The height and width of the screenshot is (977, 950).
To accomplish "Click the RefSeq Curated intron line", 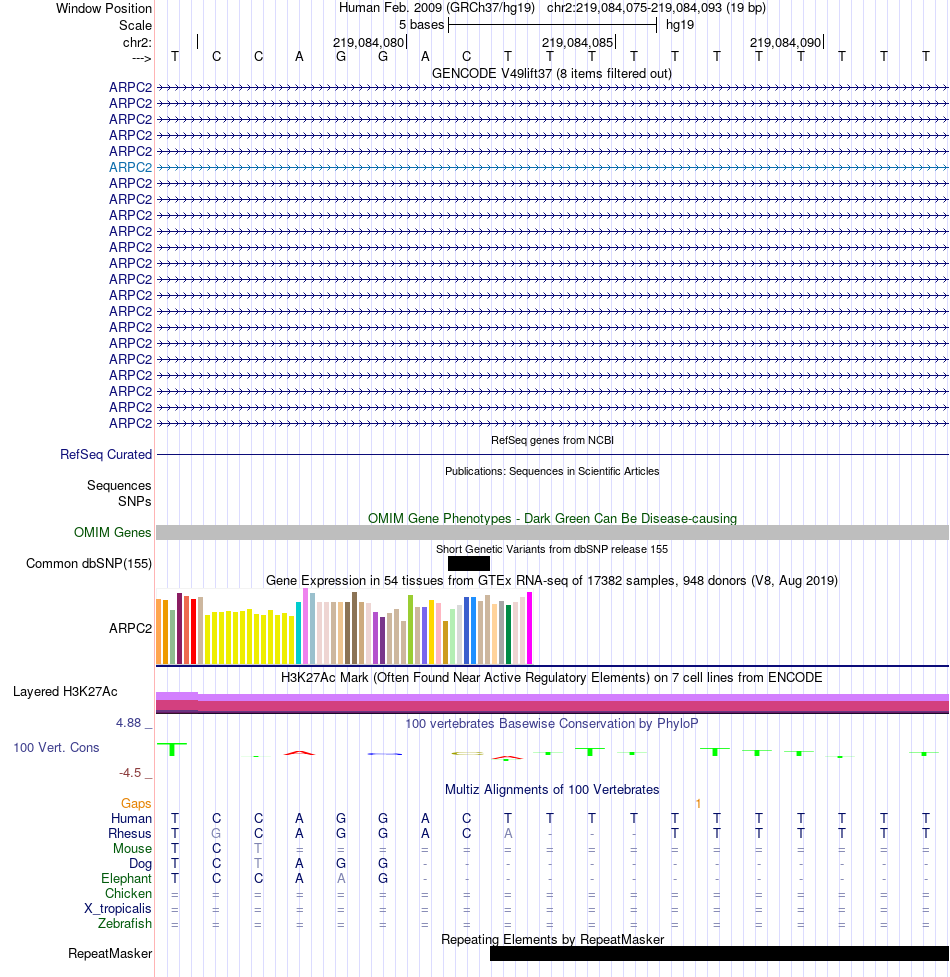I will [x=552, y=454].
